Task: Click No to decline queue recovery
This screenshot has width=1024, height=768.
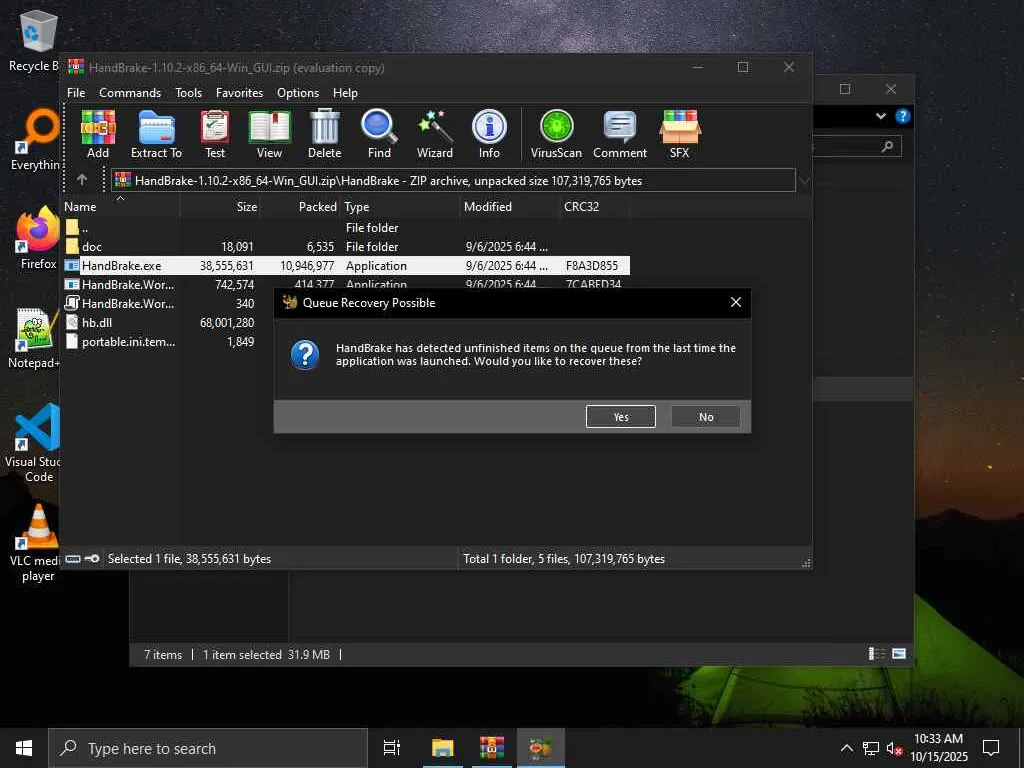Action: [x=706, y=417]
